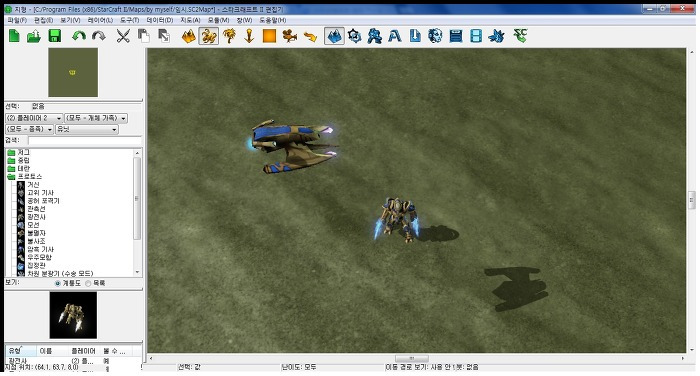
Task: Open the 파일(F) menu
Action: [x=17, y=20]
